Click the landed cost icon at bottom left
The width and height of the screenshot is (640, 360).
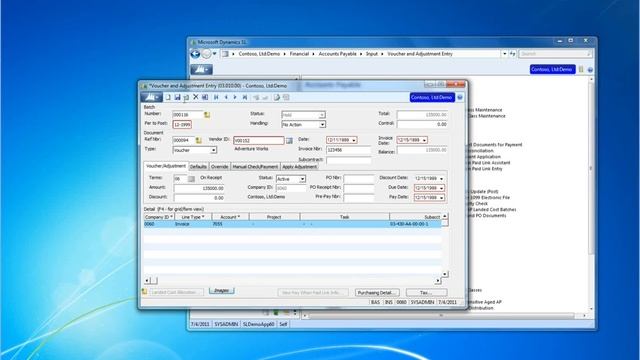pos(144,291)
